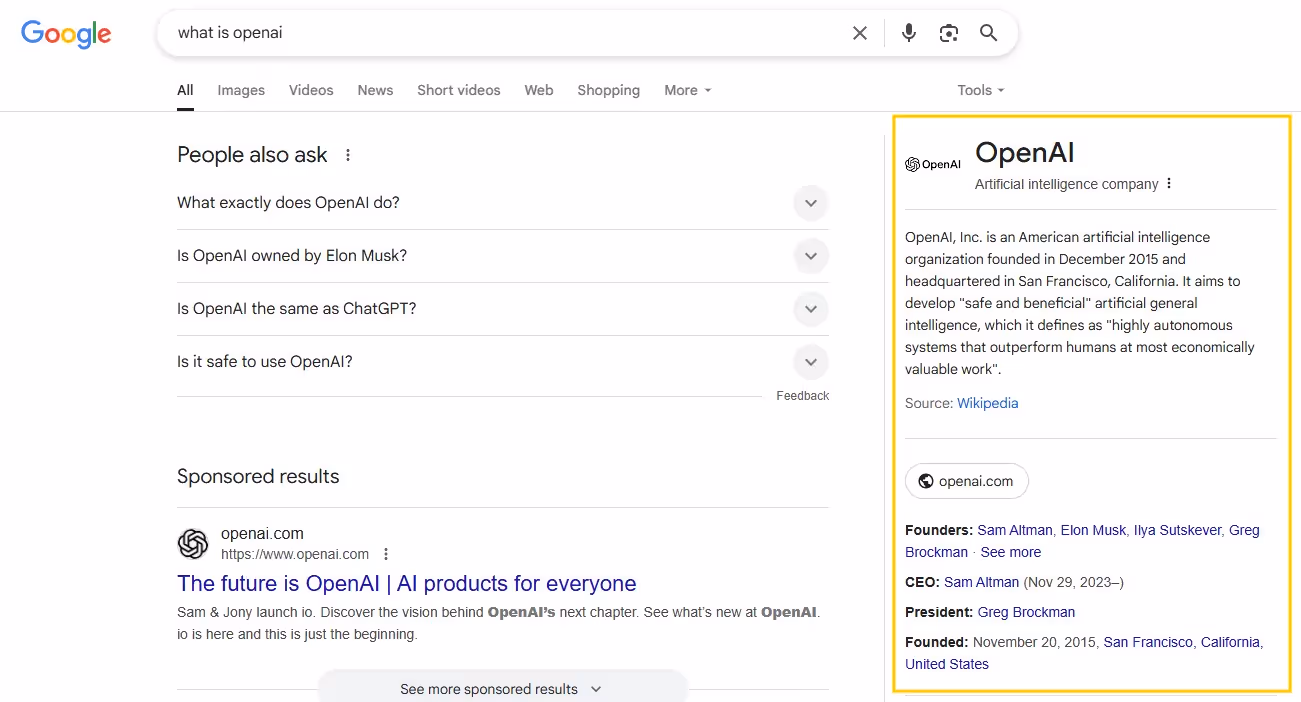Open more options beside Artificial intelligence company
This screenshot has height=702, width=1301.
[1169, 184]
